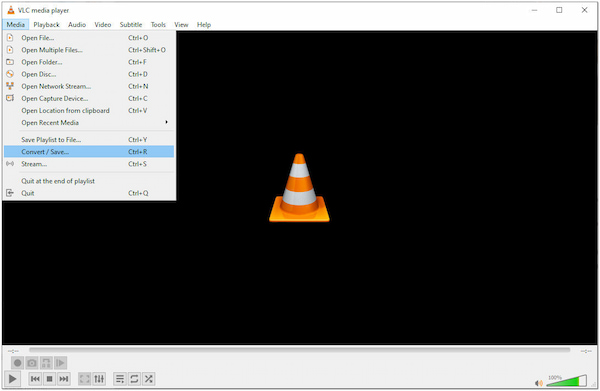Choose Open Disc... entry
Screen dimensions: 600x391
89,74
